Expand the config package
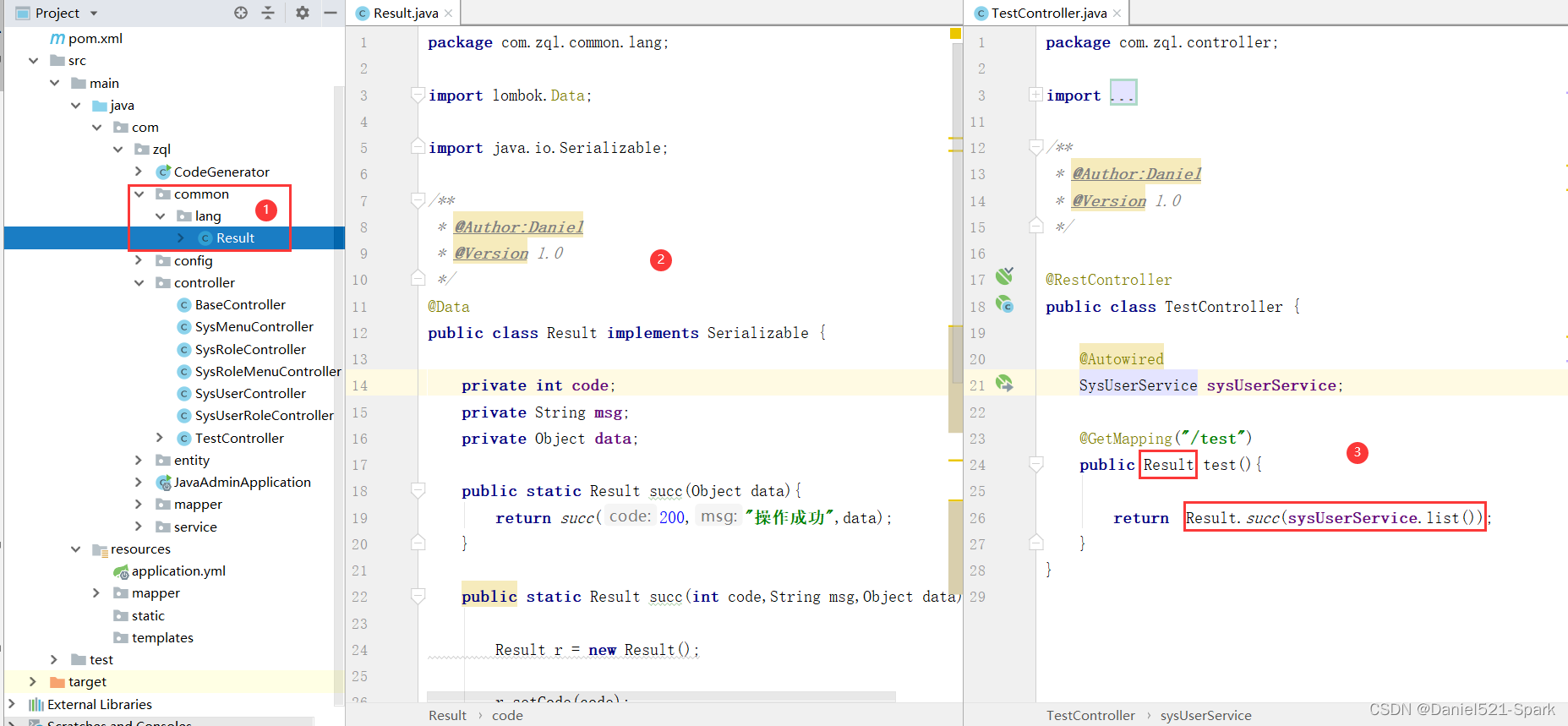This screenshot has height=726, width=1568. coord(139,260)
